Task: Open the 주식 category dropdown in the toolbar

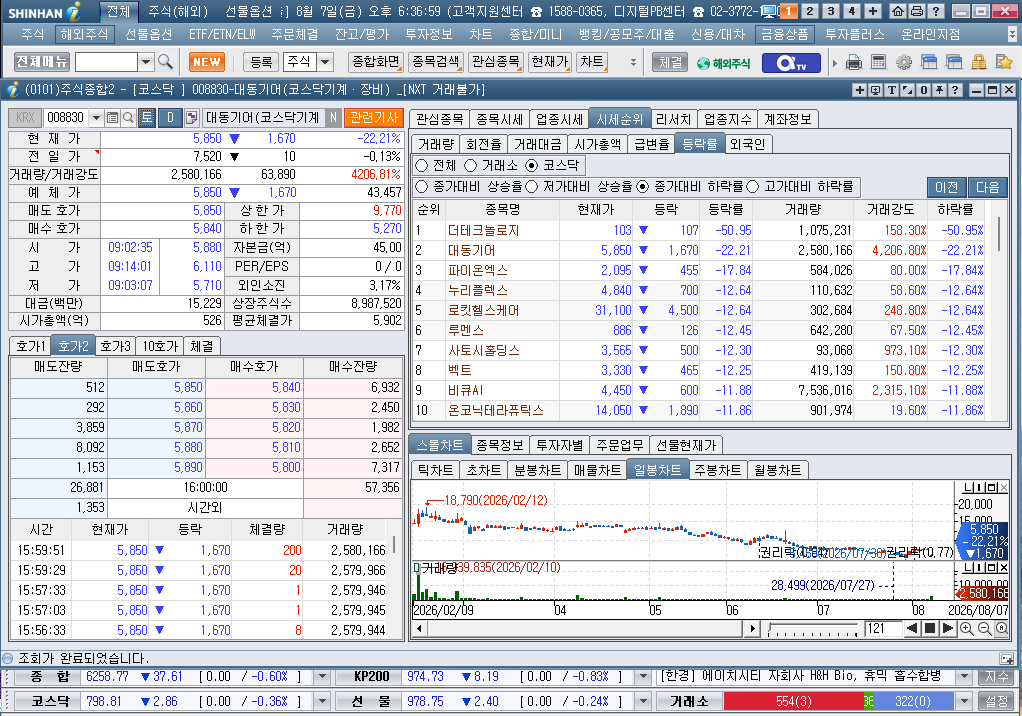Action: coord(325,62)
